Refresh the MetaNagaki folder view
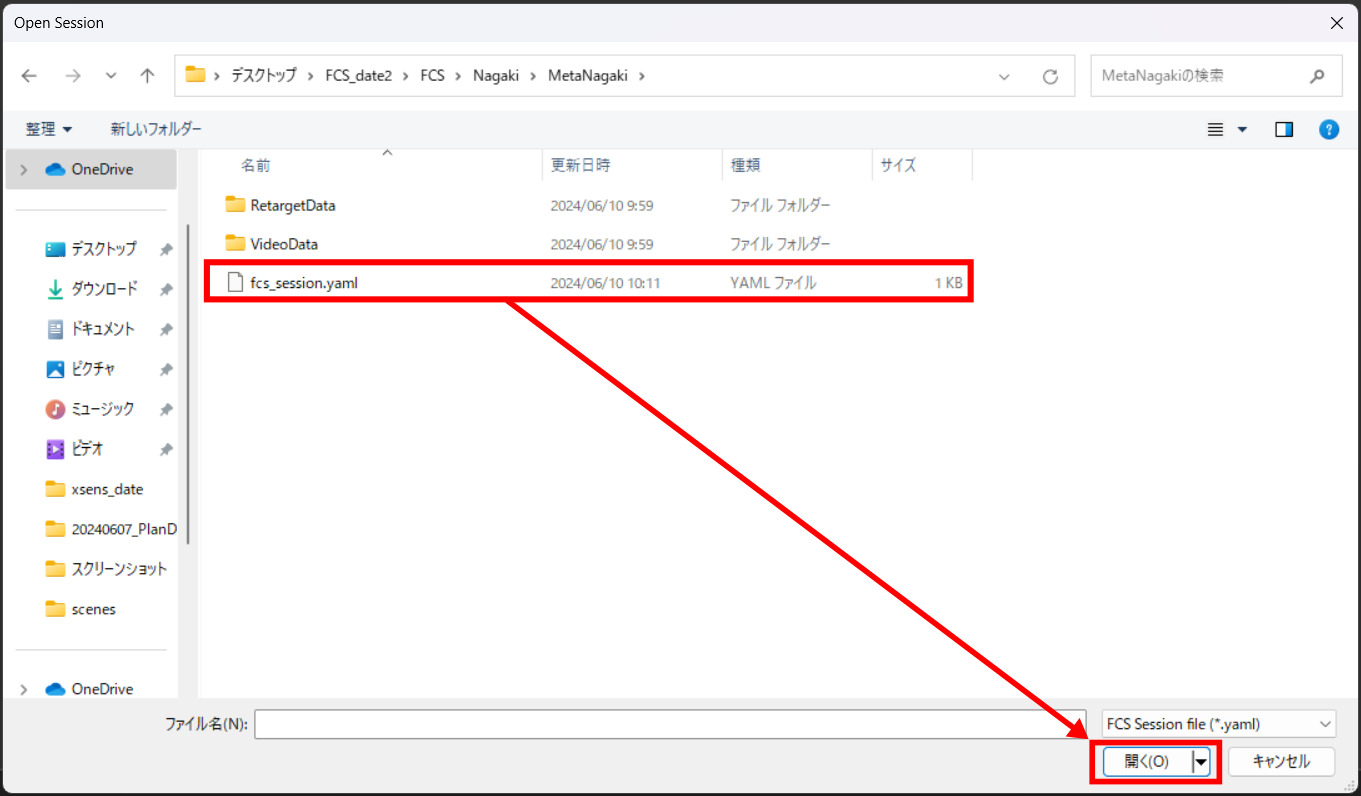This screenshot has height=796, width=1361. 1050,76
